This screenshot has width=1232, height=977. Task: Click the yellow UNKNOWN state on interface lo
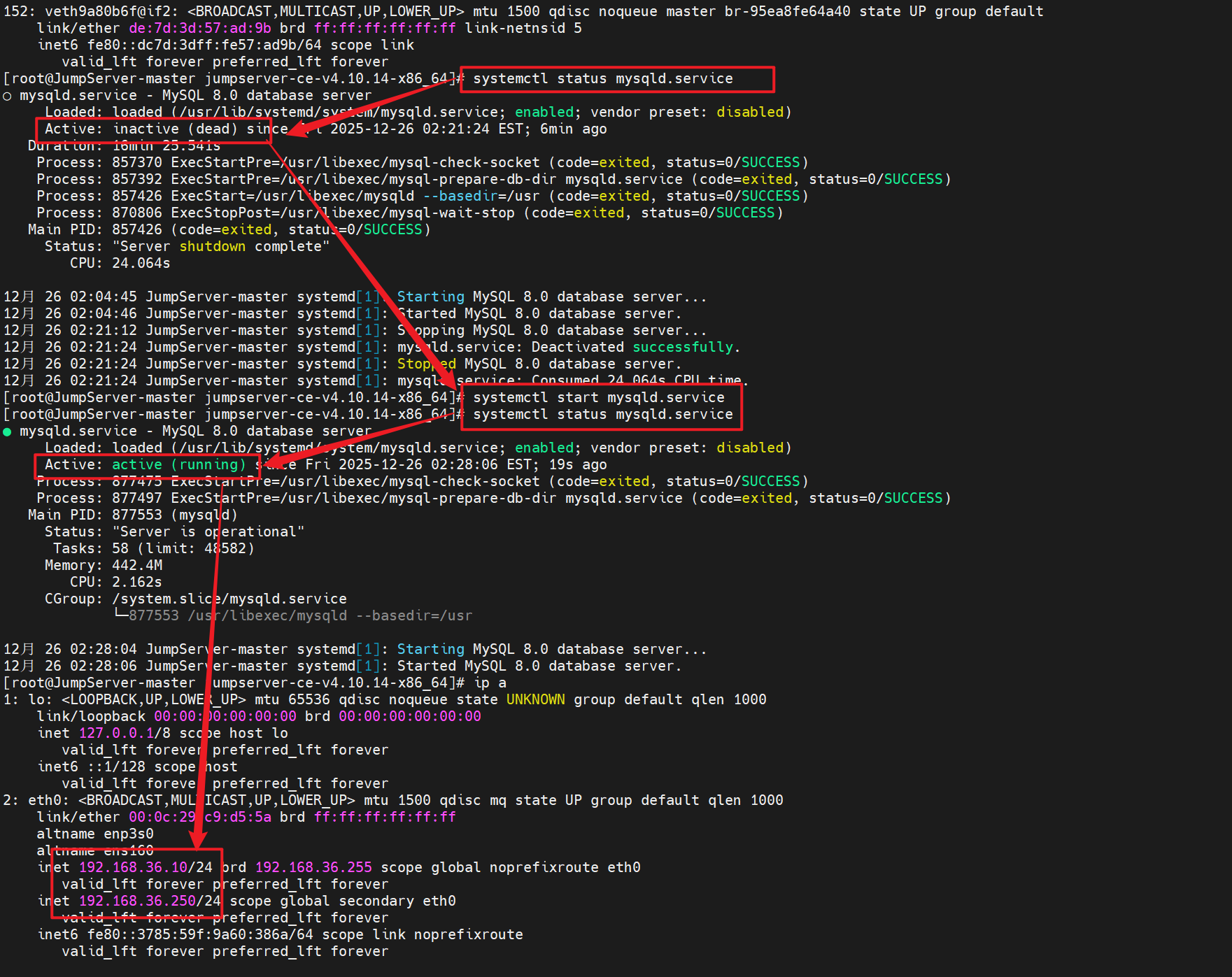(x=535, y=699)
